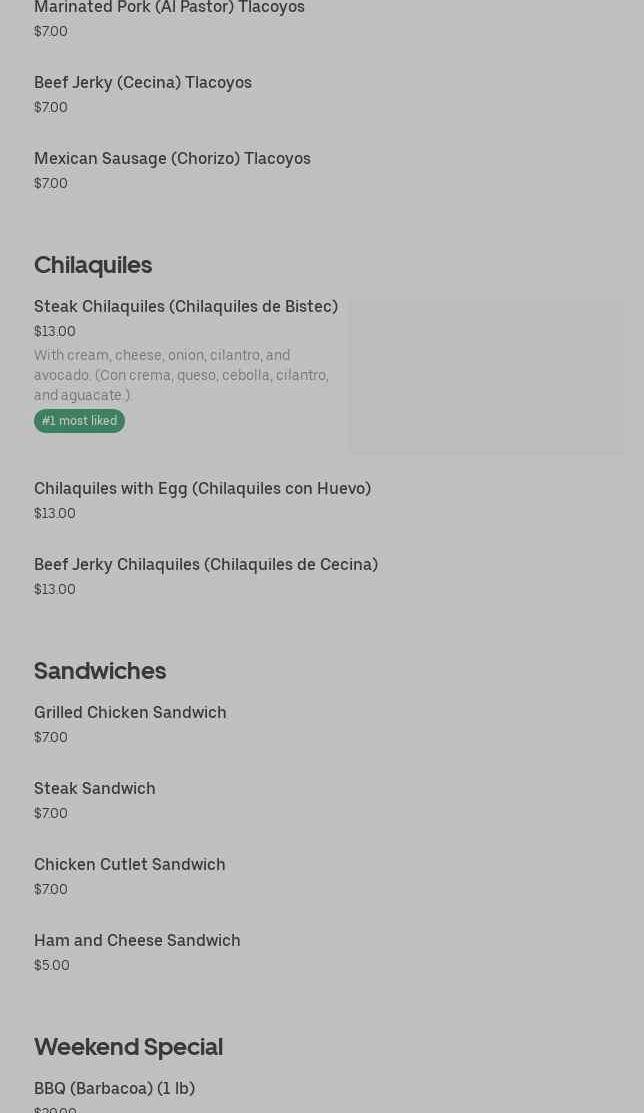Click the Steak Chilaquiles description text
Viewport: 644px width, 1113px height.
click(x=181, y=375)
